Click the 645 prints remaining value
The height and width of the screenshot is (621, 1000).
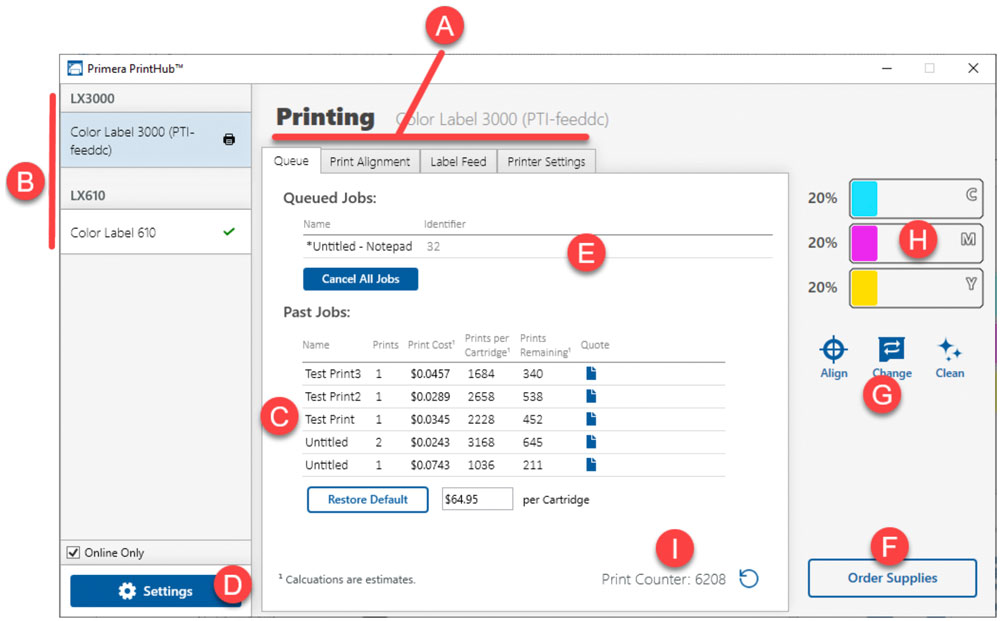pyautogui.click(x=533, y=442)
